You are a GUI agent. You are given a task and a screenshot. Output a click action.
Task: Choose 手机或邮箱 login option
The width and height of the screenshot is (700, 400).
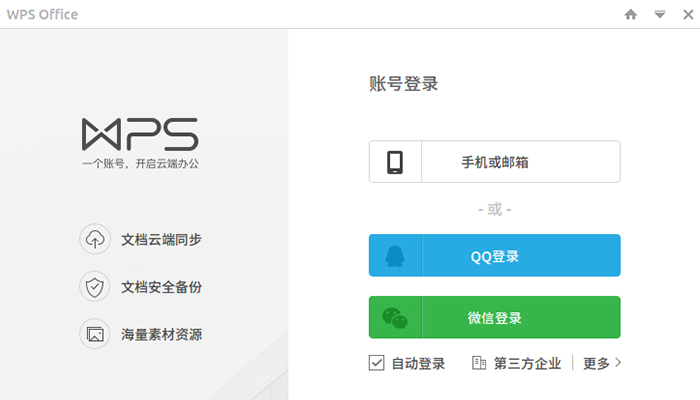(x=495, y=162)
